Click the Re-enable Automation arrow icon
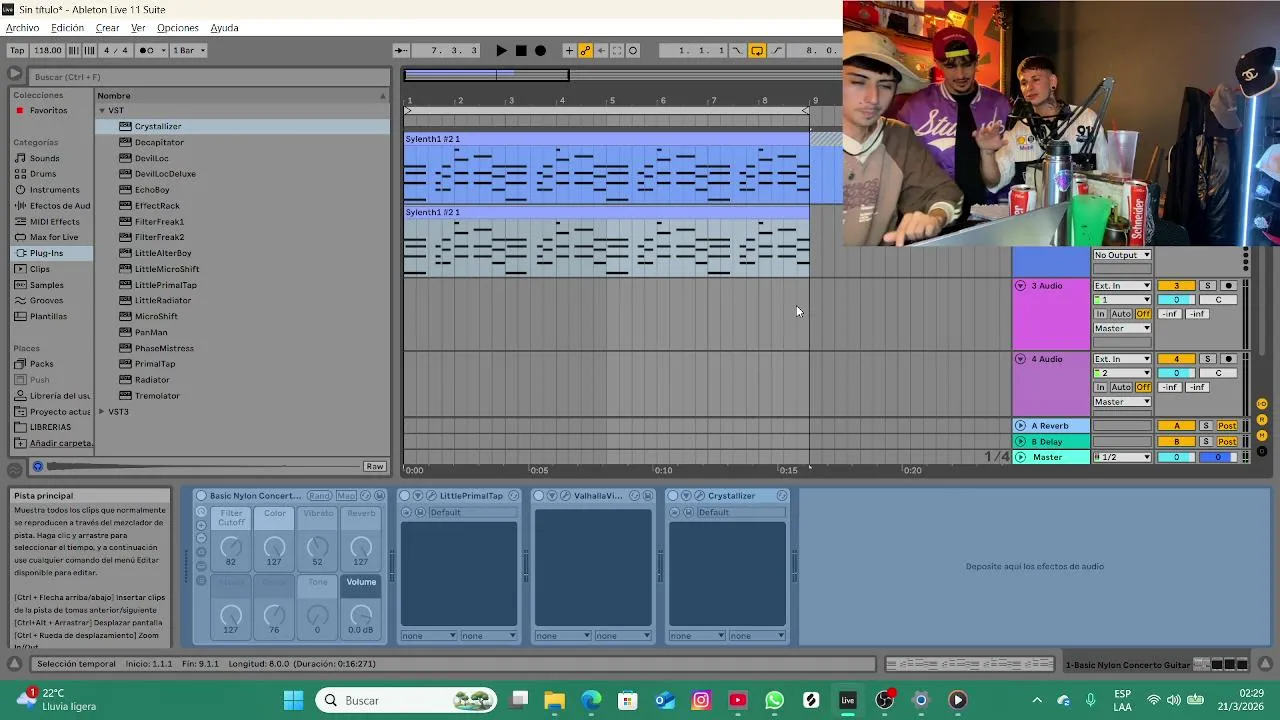Screen dimensions: 1280x720 [601, 50]
